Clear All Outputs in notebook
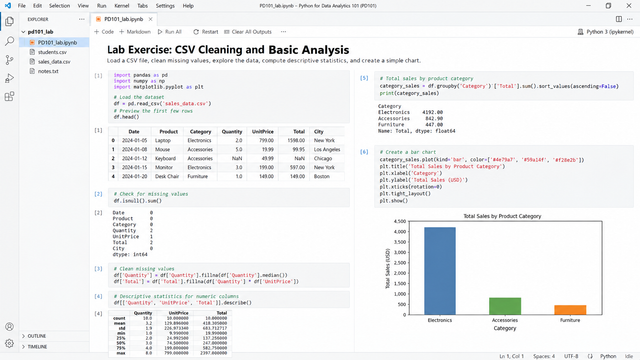The width and height of the screenshot is (640, 360). (x=248, y=32)
